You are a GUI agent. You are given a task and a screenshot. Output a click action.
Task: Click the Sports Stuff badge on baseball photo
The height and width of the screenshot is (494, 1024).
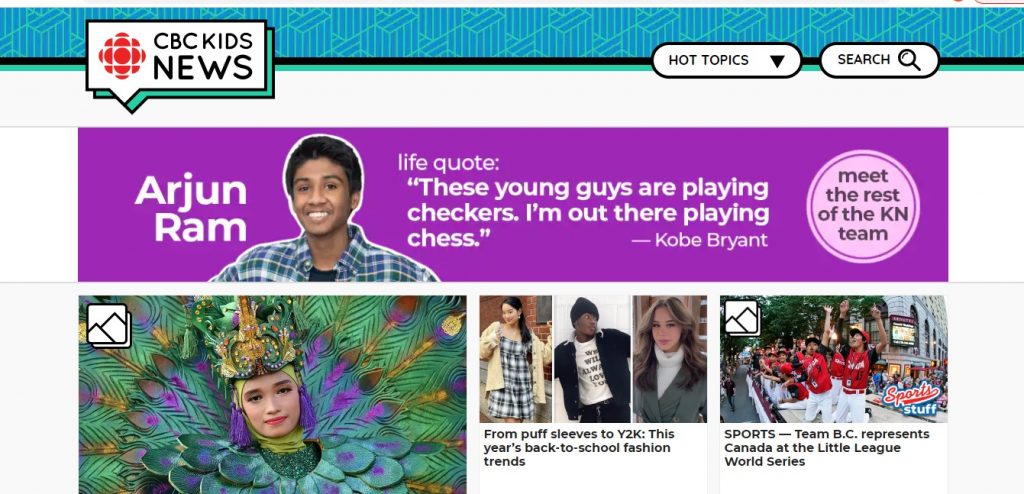click(912, 399)
